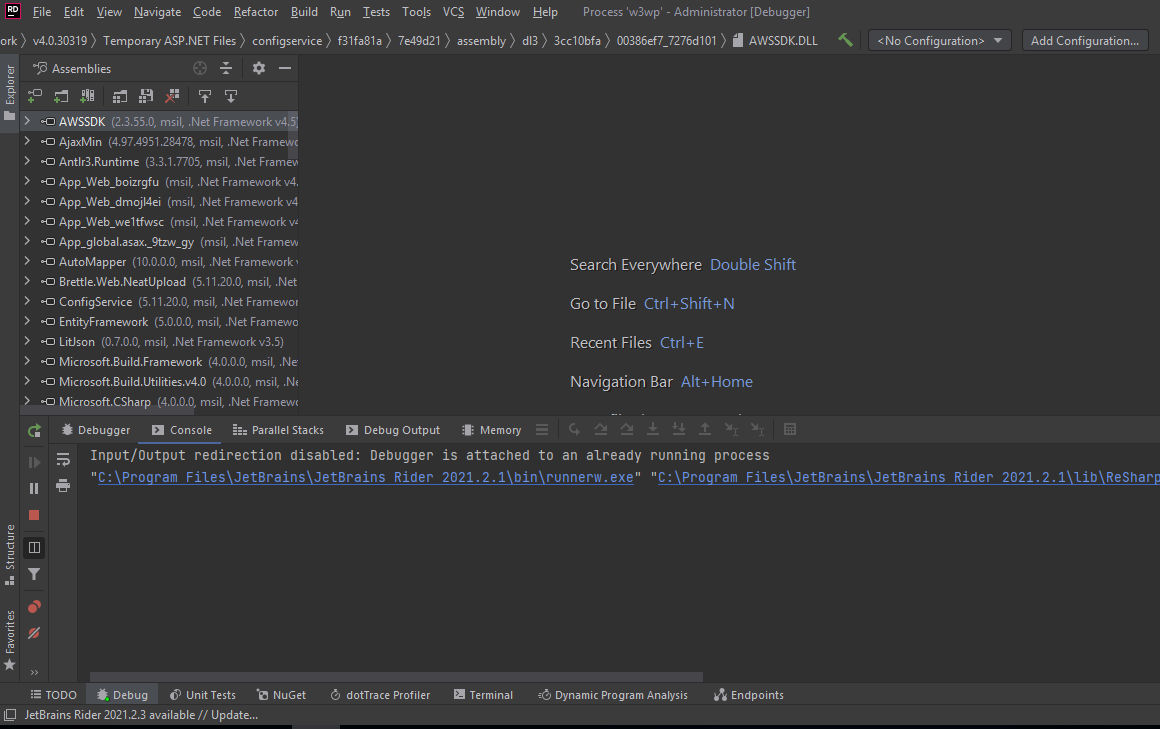The height and width of the screenshot is (729, 1160).
Task: Open the NuGet tool window
Action: click(x=281, y=695)
